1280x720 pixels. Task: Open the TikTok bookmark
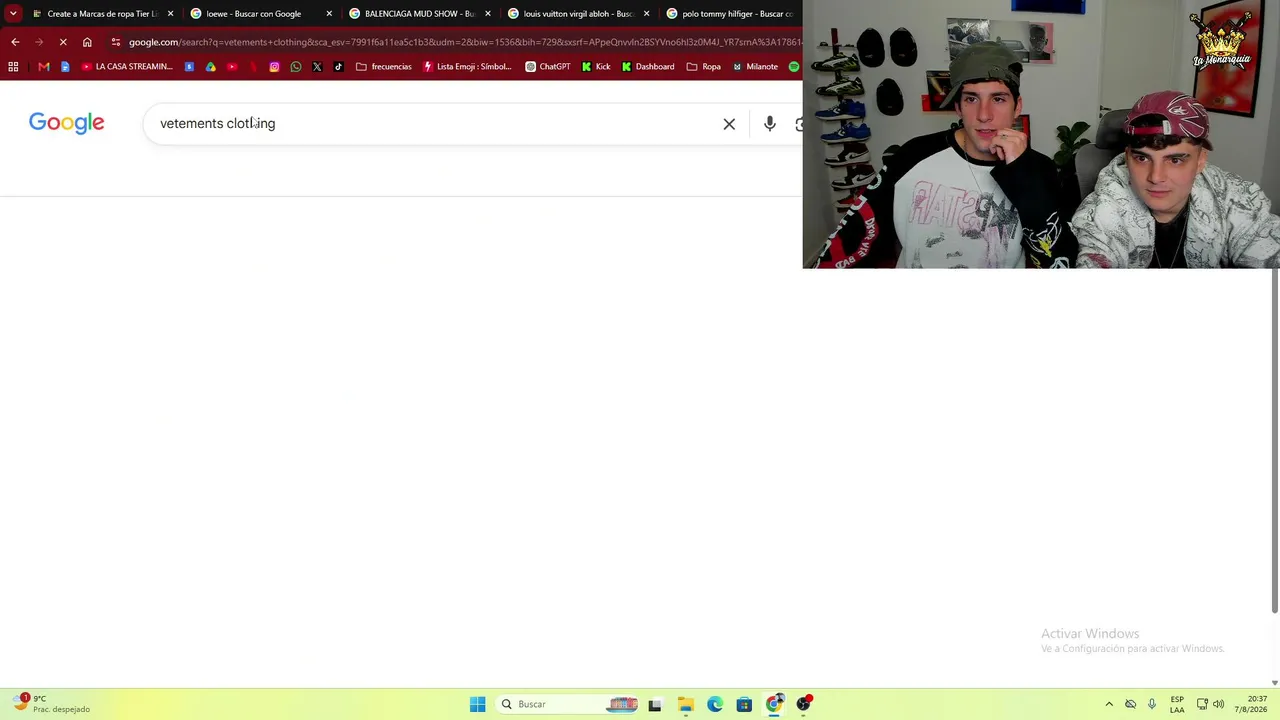338,67
